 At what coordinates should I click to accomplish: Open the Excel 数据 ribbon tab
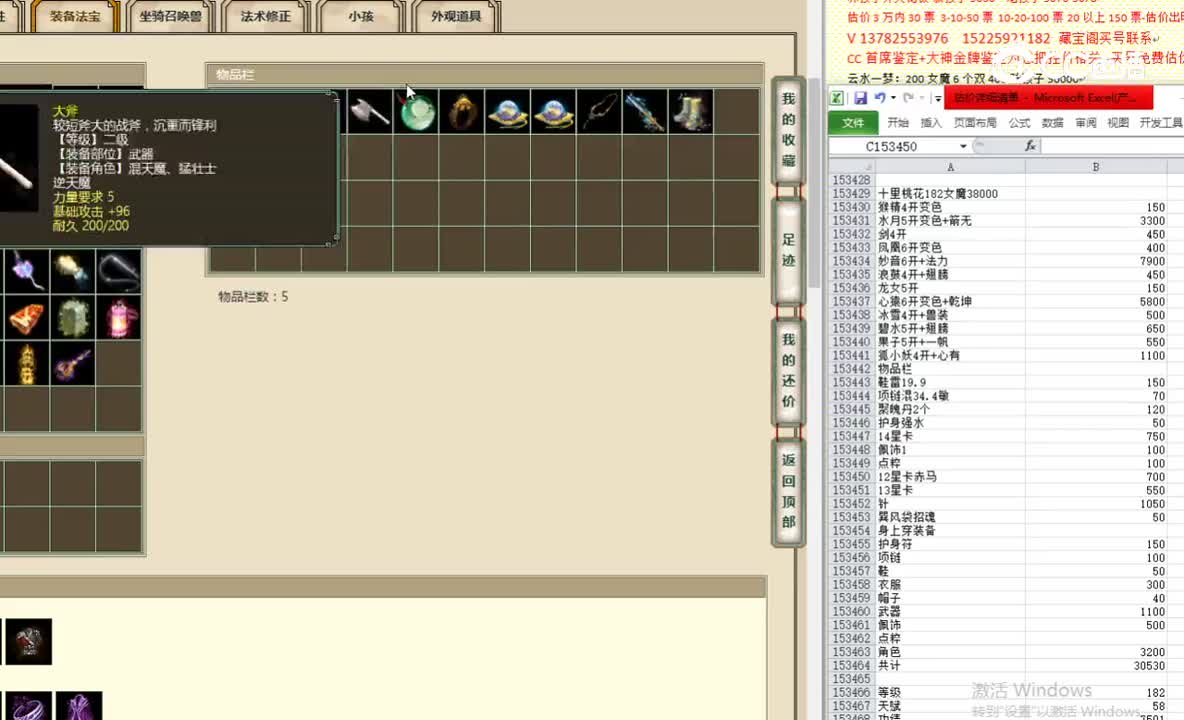pos(1053,122)
